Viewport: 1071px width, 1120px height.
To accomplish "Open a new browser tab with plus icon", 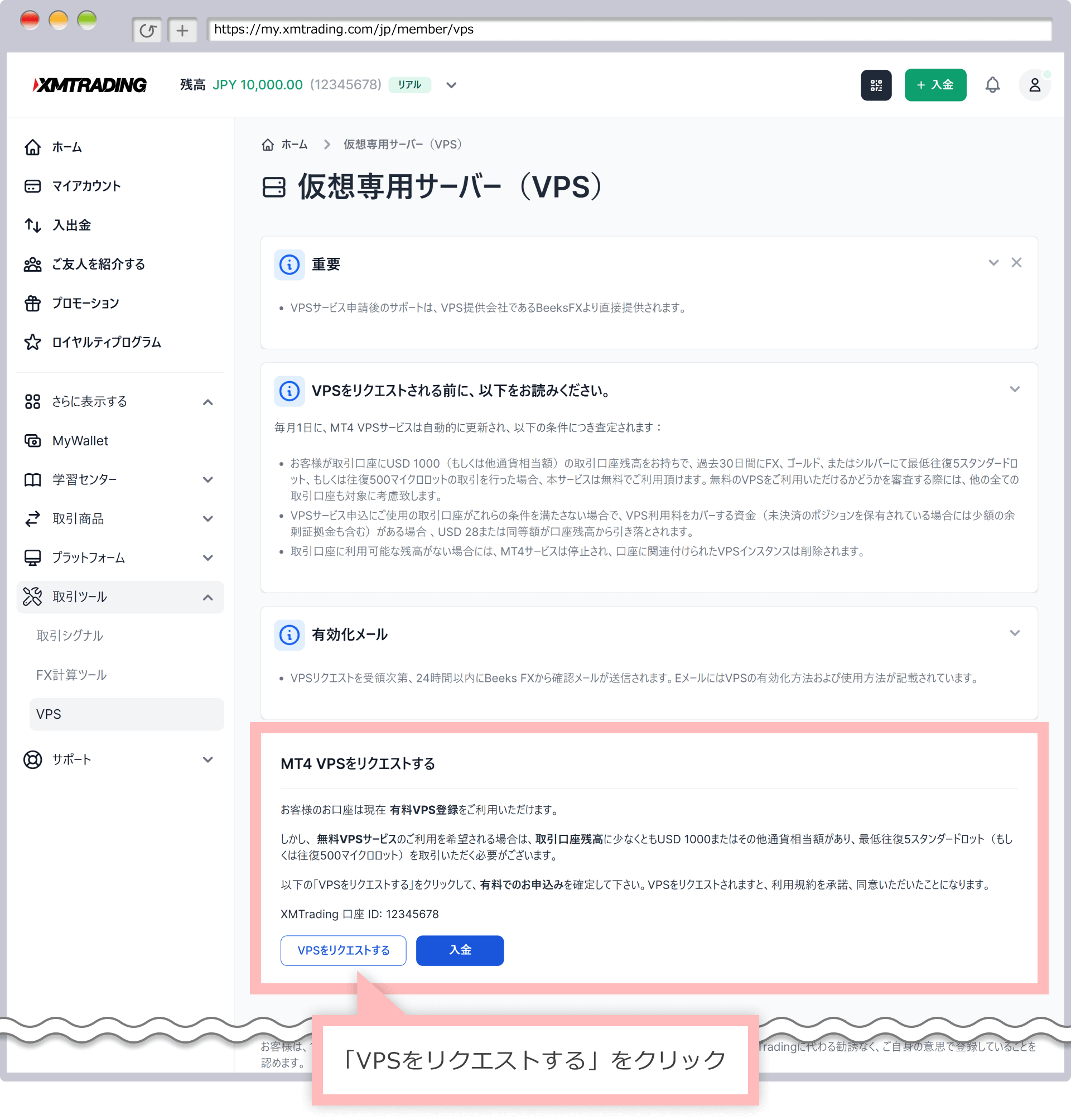I will [182, 30].
